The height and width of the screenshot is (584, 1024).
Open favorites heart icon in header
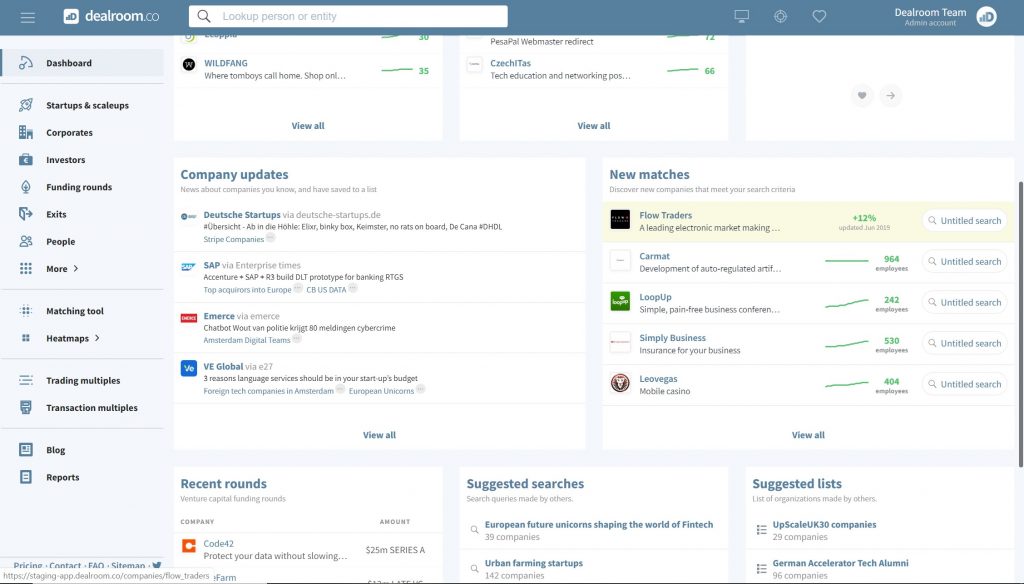819,17
